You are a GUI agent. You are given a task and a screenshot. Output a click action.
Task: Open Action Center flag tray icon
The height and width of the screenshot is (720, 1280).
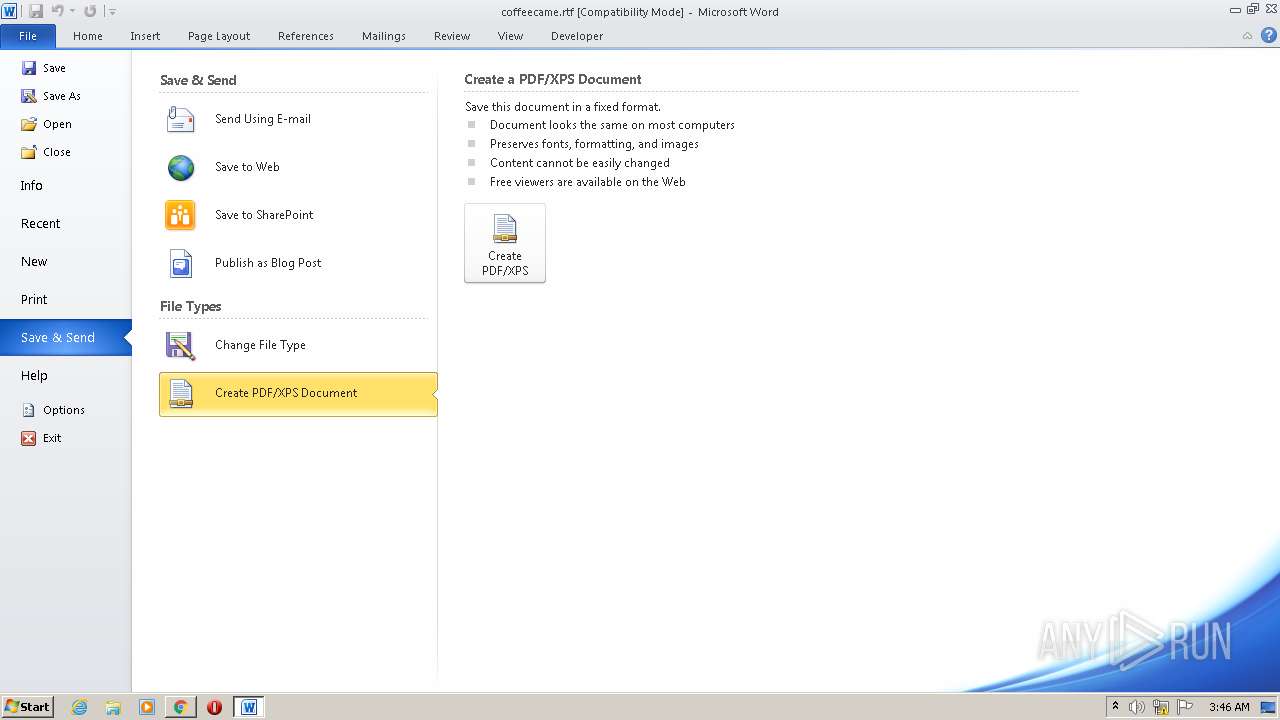1185,707
